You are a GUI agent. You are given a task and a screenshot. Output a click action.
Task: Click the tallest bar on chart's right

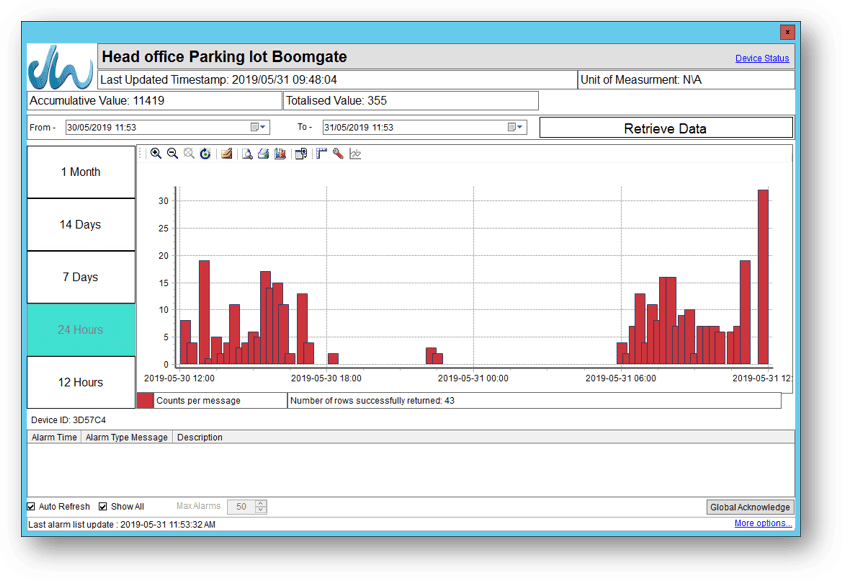763,277
